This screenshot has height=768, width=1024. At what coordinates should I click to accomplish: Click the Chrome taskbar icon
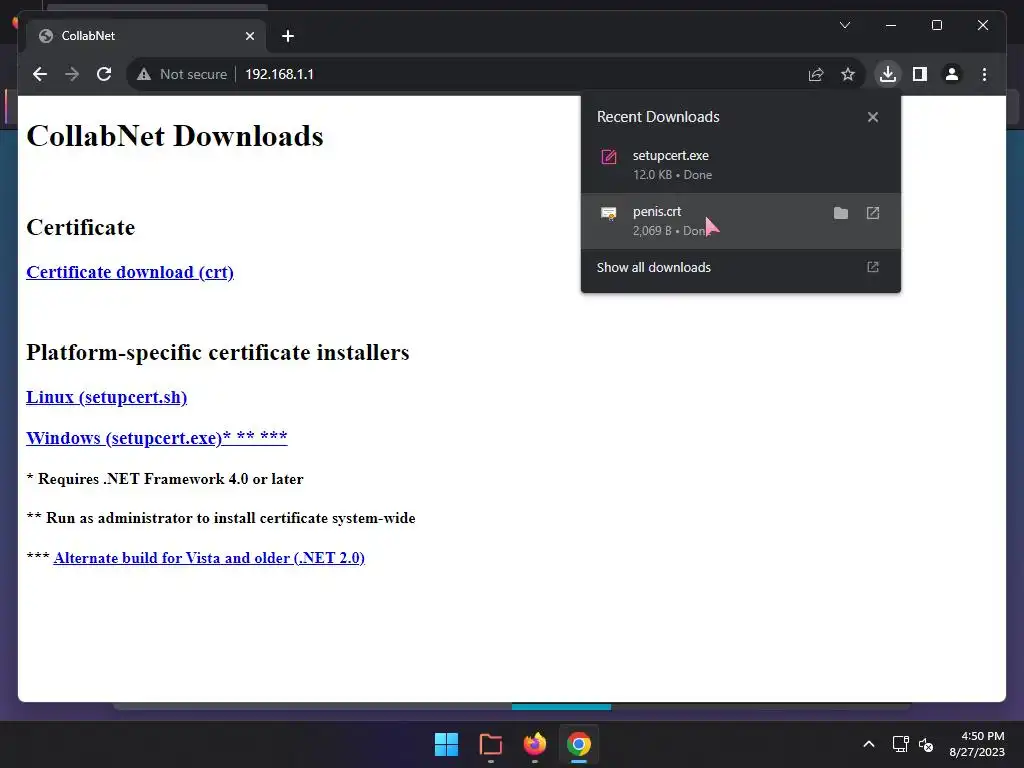tap(579, 744)
